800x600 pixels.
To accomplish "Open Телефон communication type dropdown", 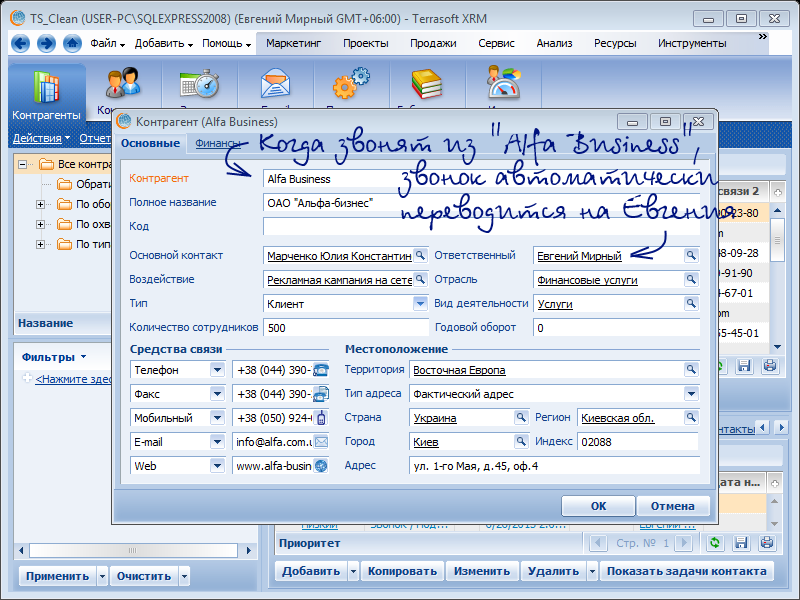I will (217, 369).
